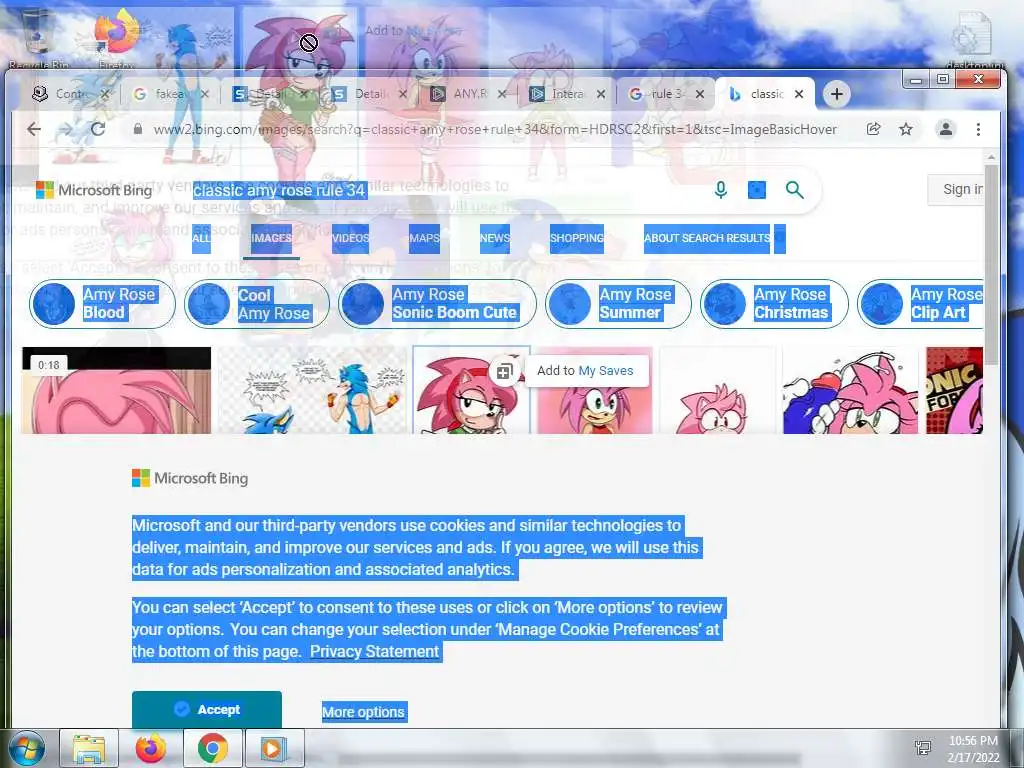Open Firefox from the taskbar
1024x768 pixels.
pos(150,748)
